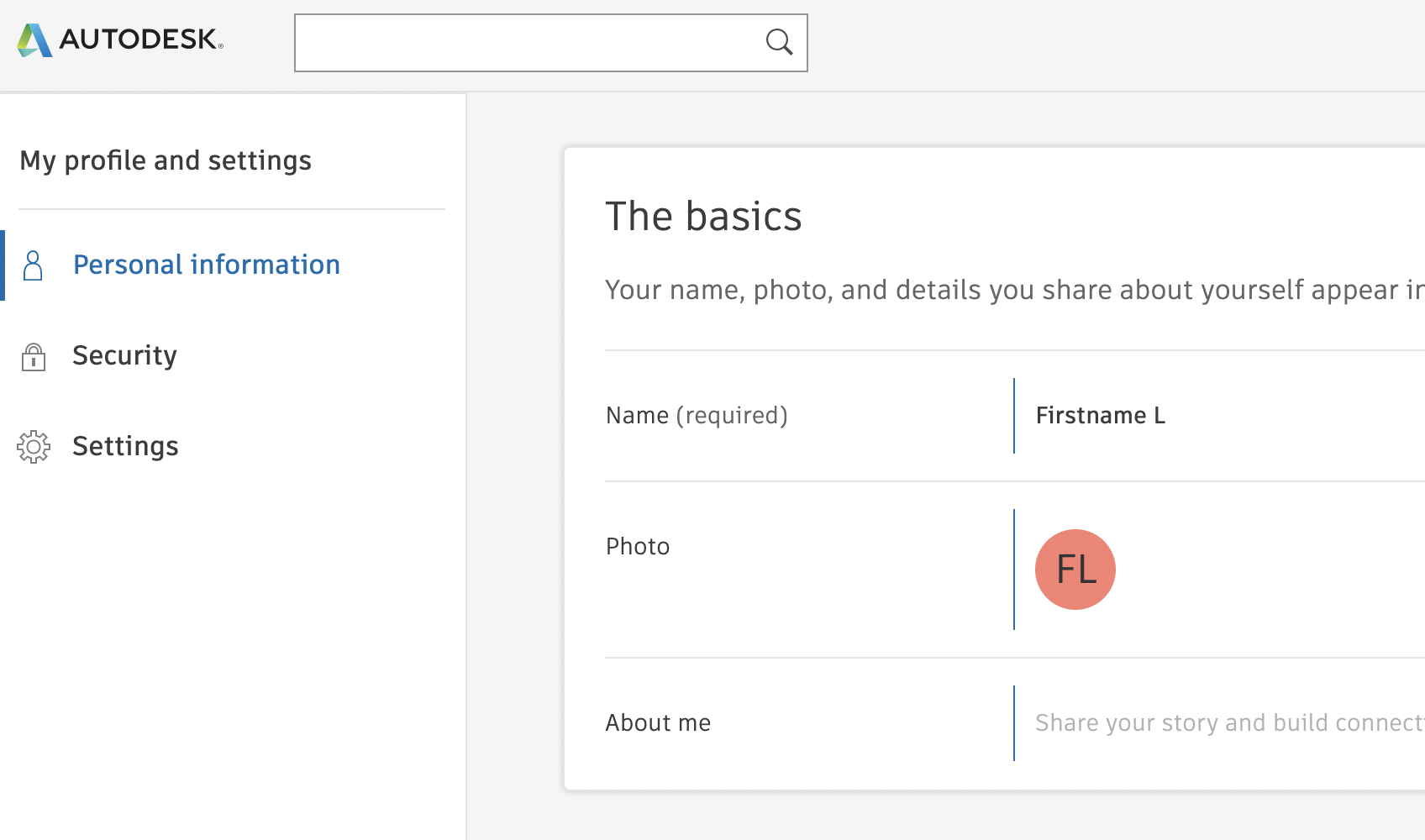1425x840 pixels.
Task: Click the gear icon beside Settings
Action: (x=34, y=447)
